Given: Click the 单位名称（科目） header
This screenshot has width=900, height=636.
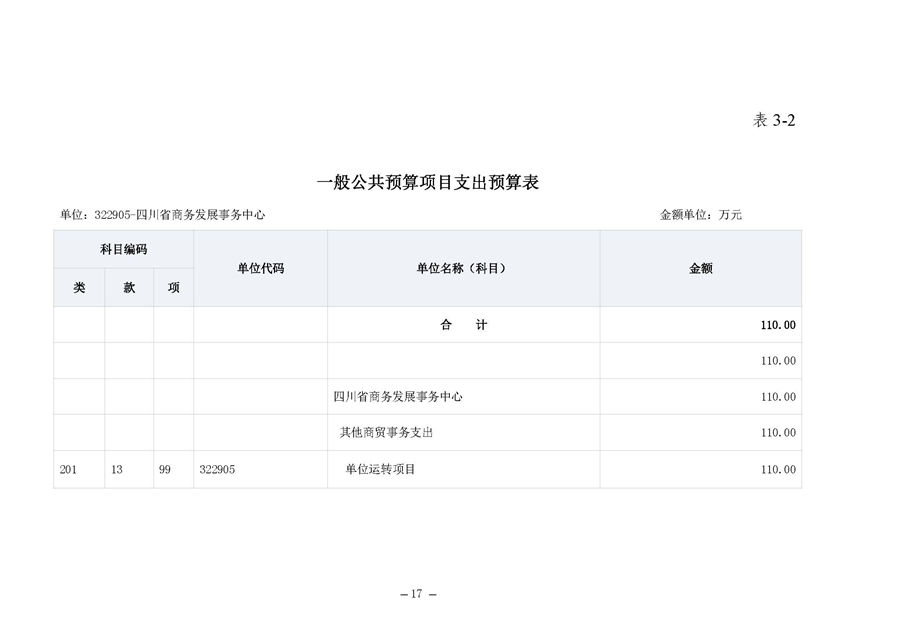Looking at the screenshot, I should [461, 268].
